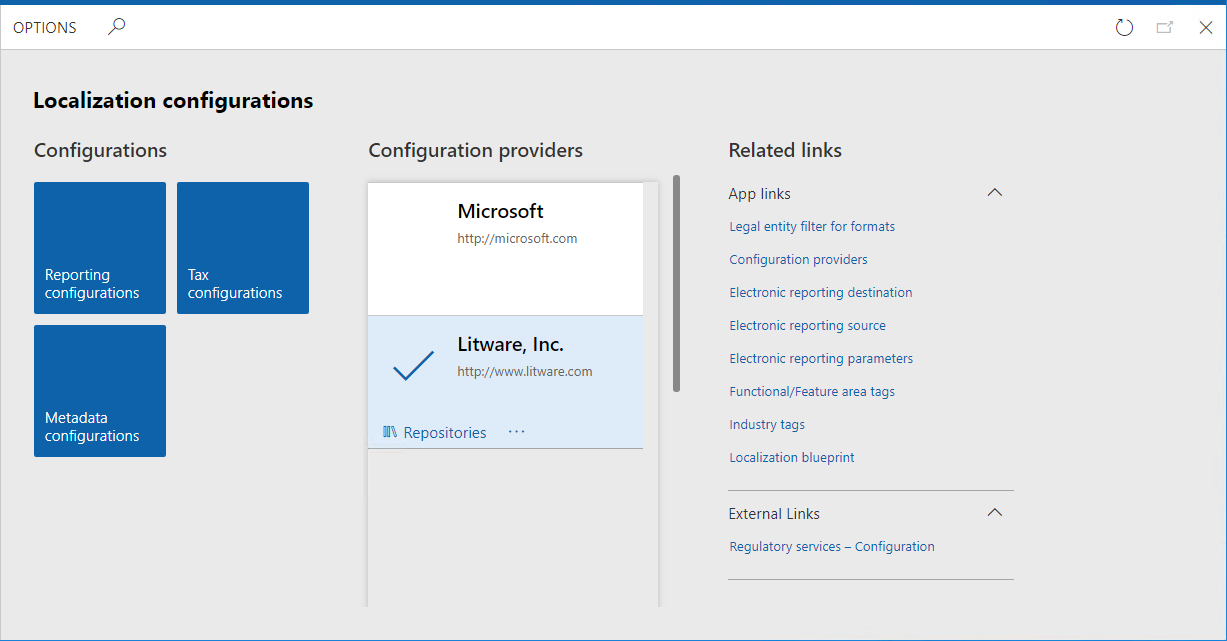Image resolution: width=1227 pixels, height=641 pixels.
Task: Open Electronic reporting source link
Action: pyautogui.click(x=807, y=326)
